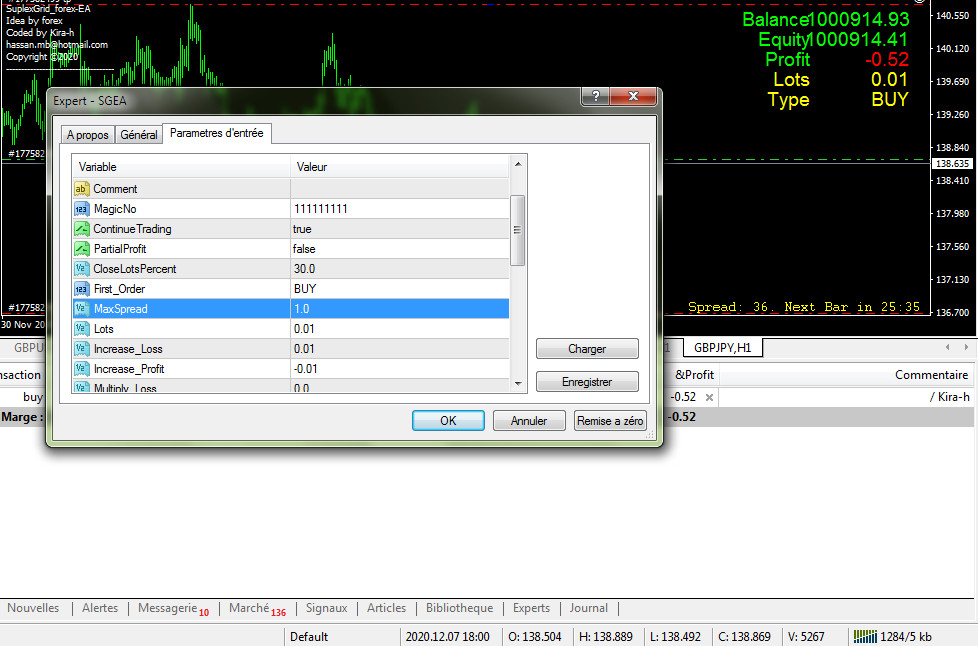Switch to the Général tab
The height and width of the screenshot is (646, 978).
pyautogui.click(x=138, y=135)
